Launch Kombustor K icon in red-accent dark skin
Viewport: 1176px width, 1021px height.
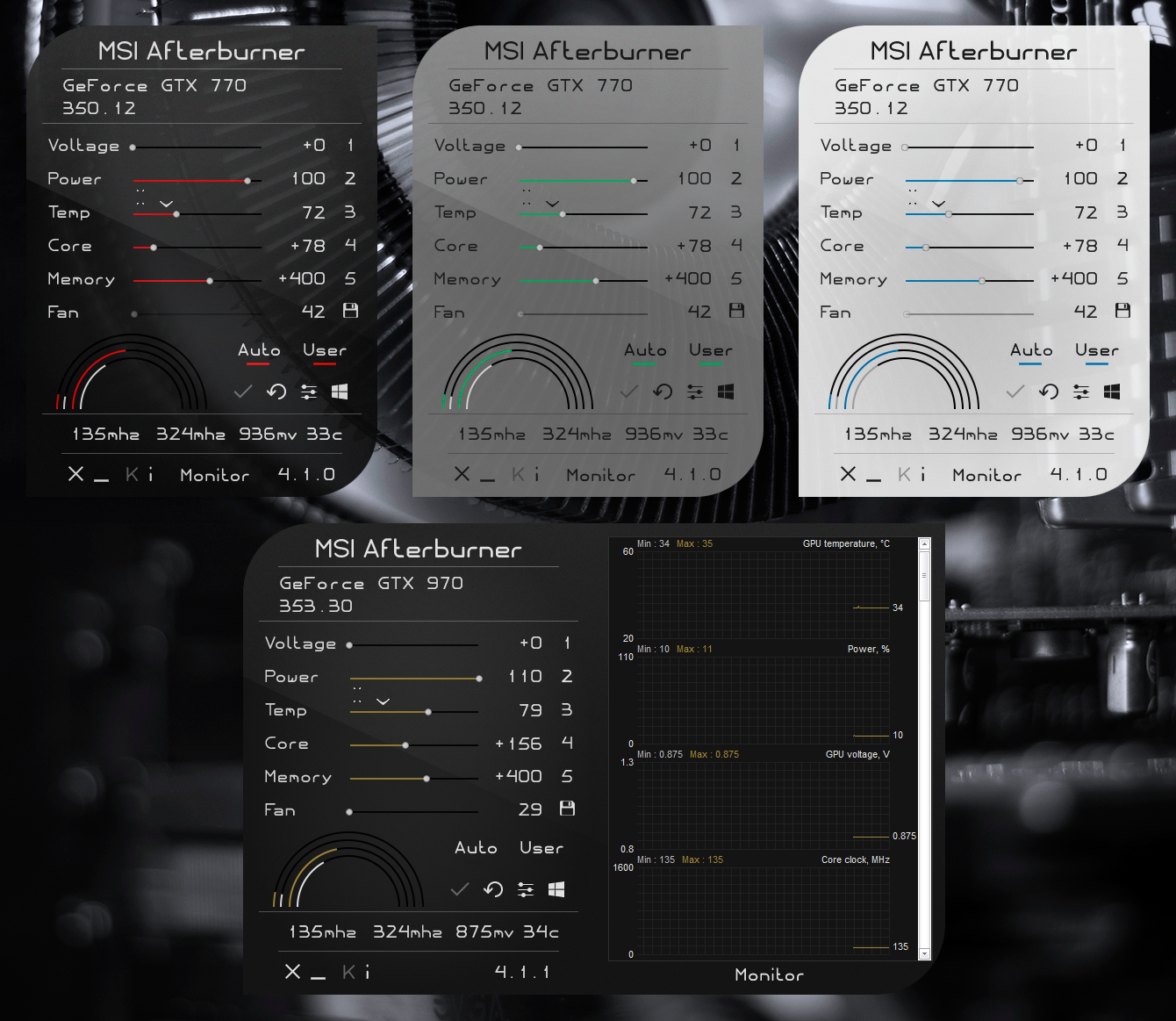point(132,474)
